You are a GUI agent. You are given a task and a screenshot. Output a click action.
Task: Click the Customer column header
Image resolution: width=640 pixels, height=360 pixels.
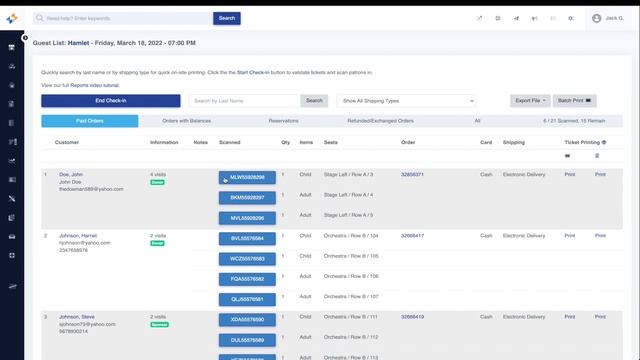[x=67, y=142]
